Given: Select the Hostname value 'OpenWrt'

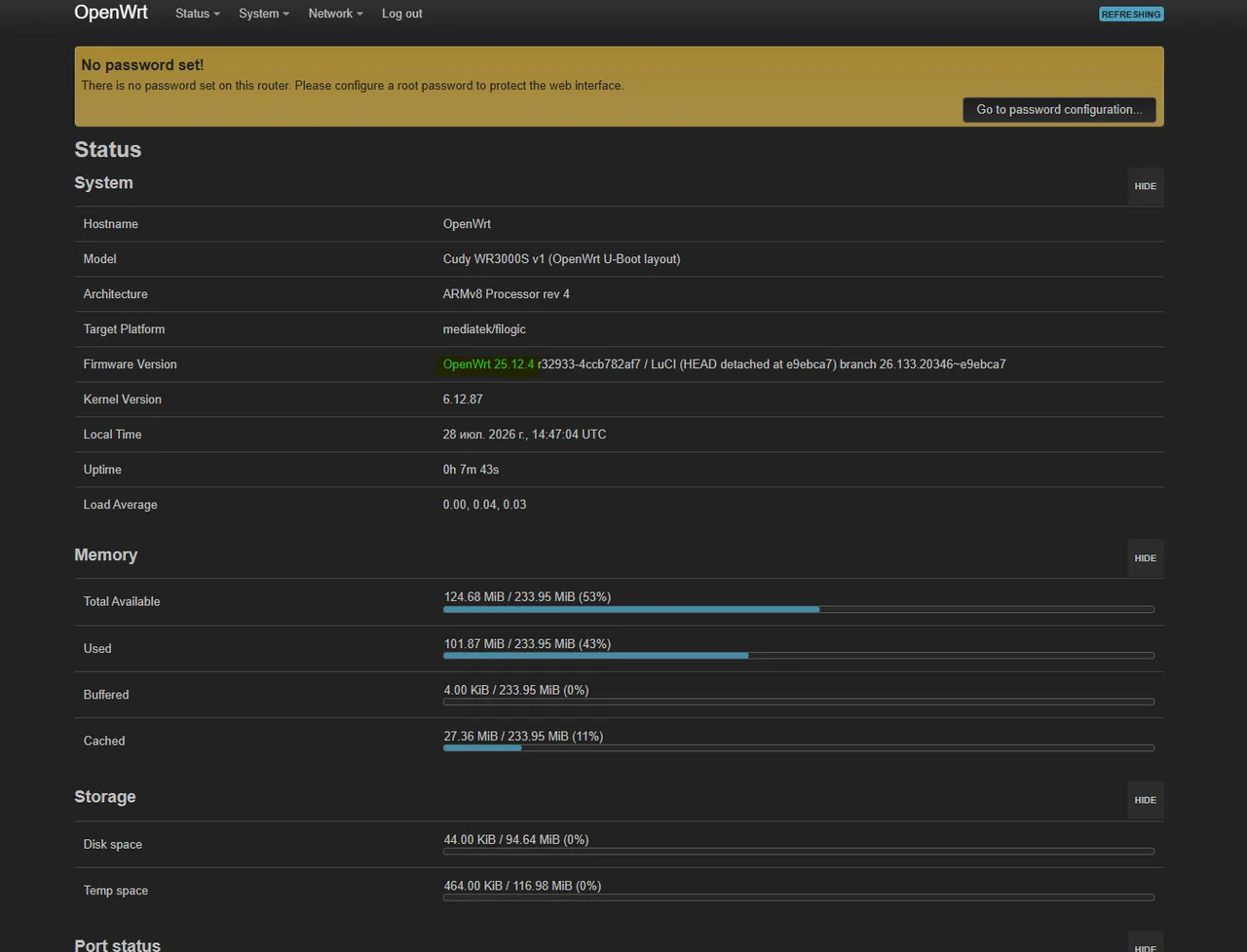Looking at the screenshot, I should (467, 224).
